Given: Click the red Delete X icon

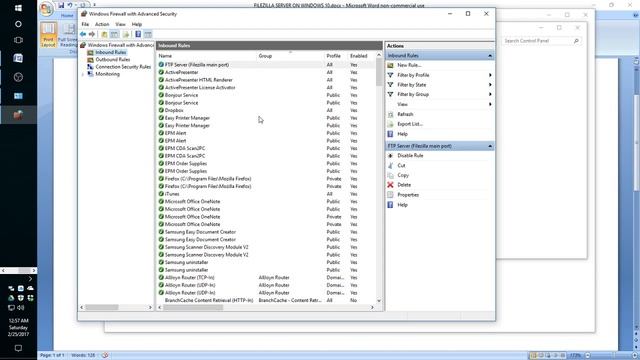Looking at the screenshot, I should click(x=391, y=185).
